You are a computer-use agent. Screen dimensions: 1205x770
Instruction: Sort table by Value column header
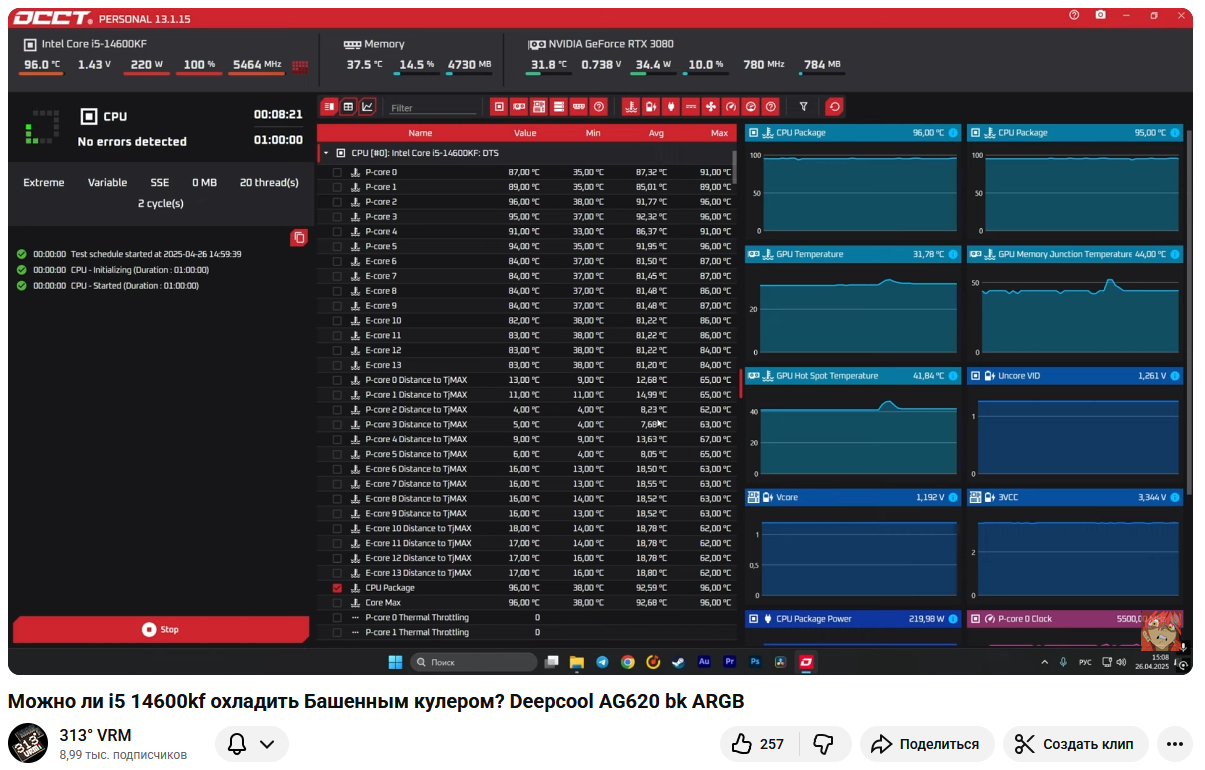coord(525,133)
